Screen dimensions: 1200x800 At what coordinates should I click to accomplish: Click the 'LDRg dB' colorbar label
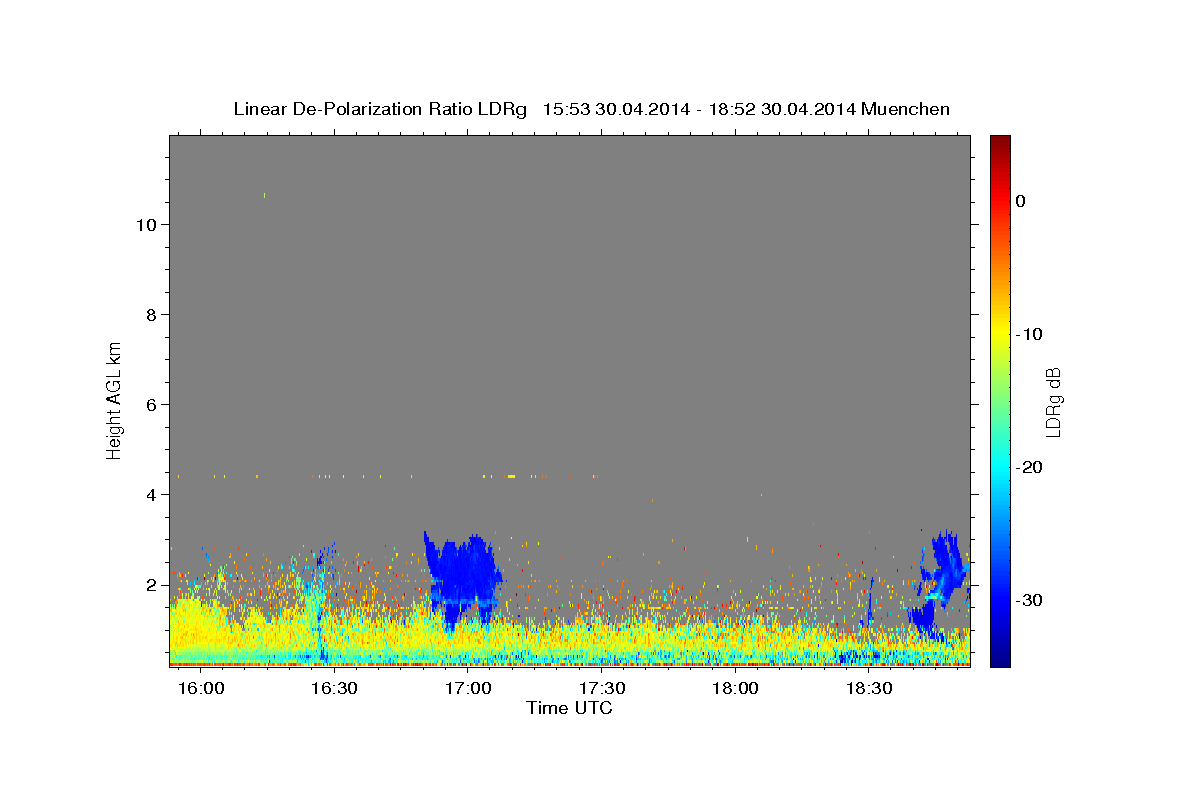[x=1052, y=402]
